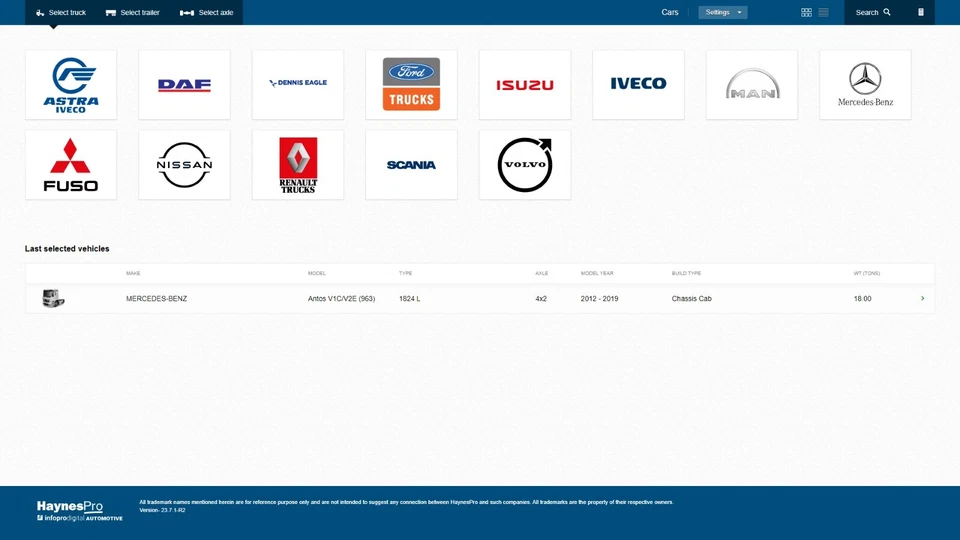This screenshot has width=960, height=540.
Task: Open the Cars section link
Action: [670, 12]
